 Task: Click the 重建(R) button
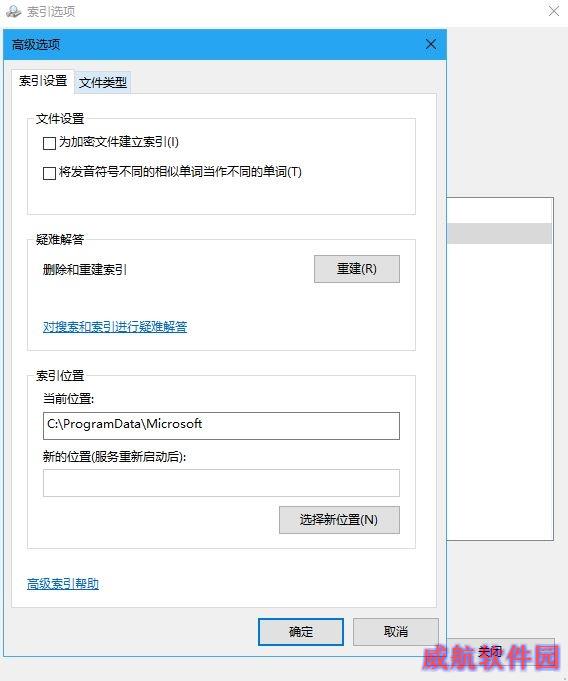point(357,269)
